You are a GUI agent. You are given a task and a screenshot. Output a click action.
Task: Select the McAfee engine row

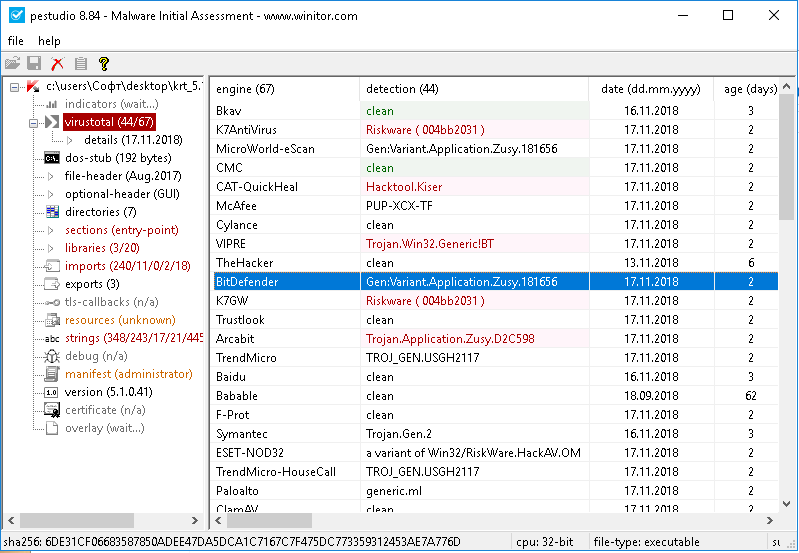coord(494,206)
